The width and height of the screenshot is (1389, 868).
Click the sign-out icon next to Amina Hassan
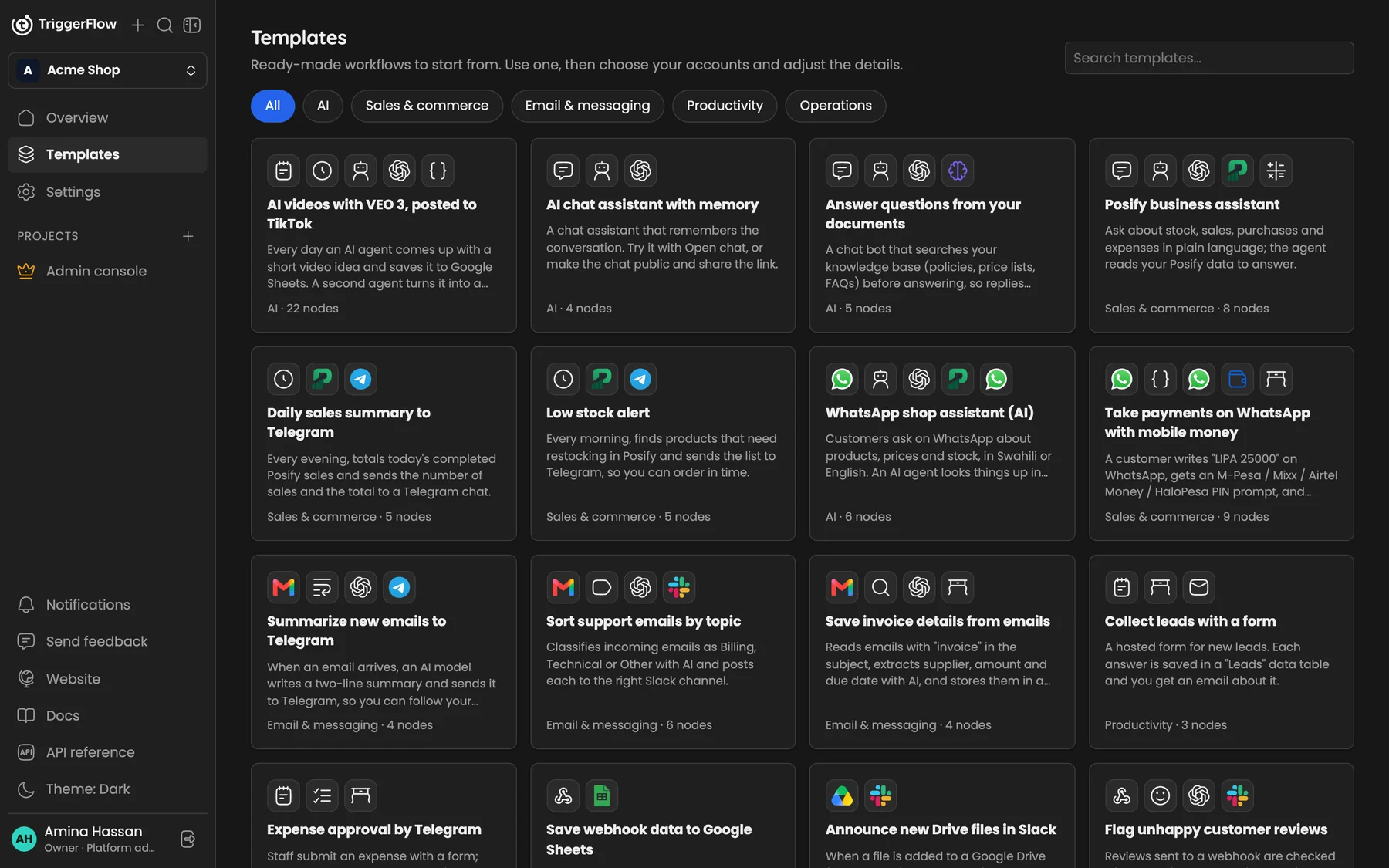[188, 839]
